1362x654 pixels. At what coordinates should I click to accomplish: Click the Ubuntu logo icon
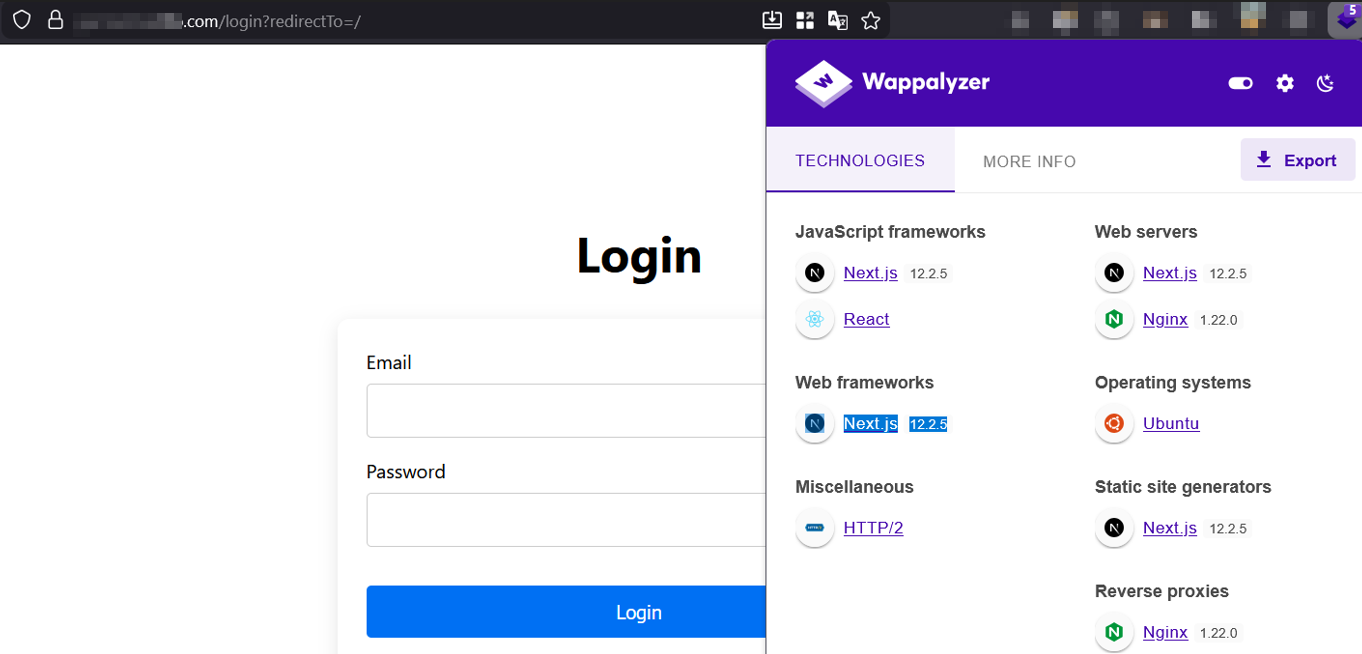pyautogui.click(x=1114, y=424)
